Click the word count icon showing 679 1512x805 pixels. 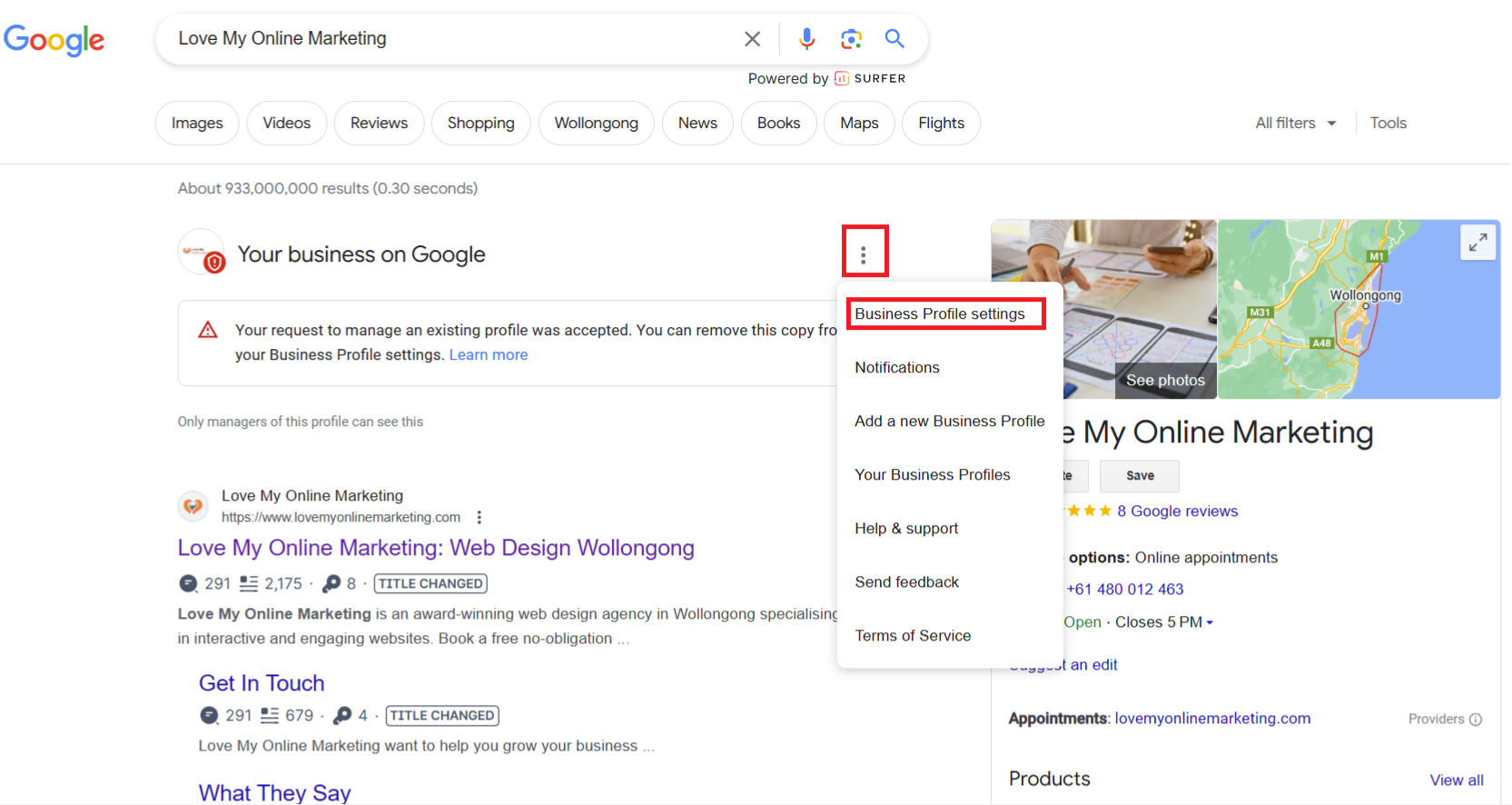pyautogui.click(x=270, y=715)
